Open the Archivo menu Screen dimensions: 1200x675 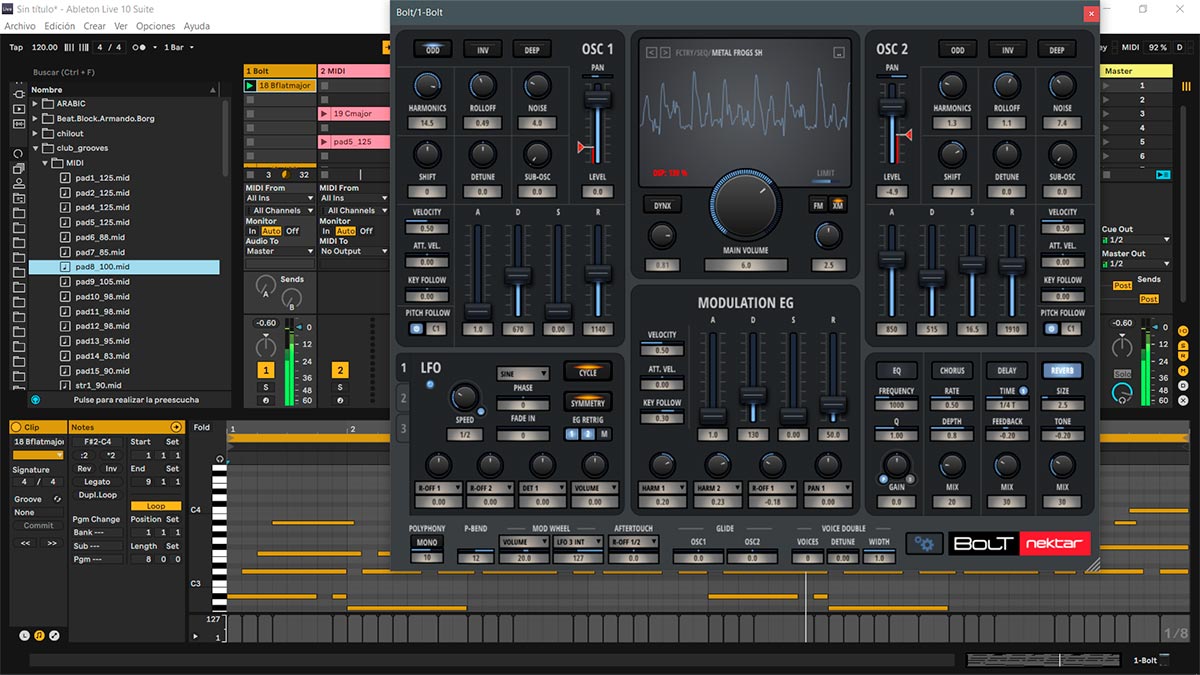[x=20, y=26]
